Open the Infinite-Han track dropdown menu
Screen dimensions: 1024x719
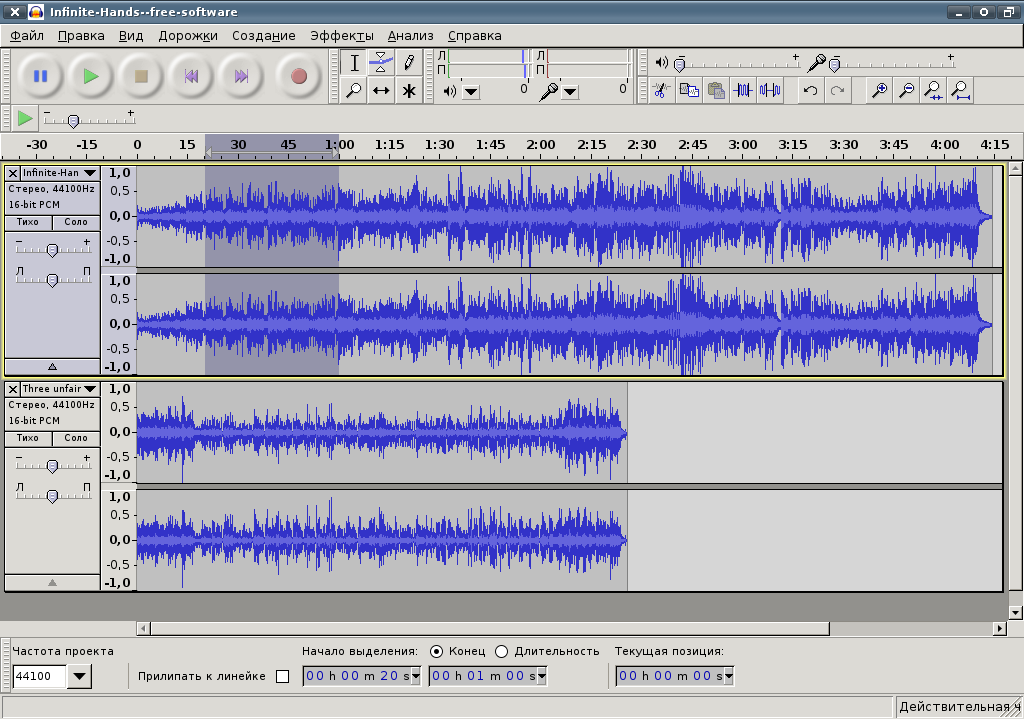click(x=91, y=173)
